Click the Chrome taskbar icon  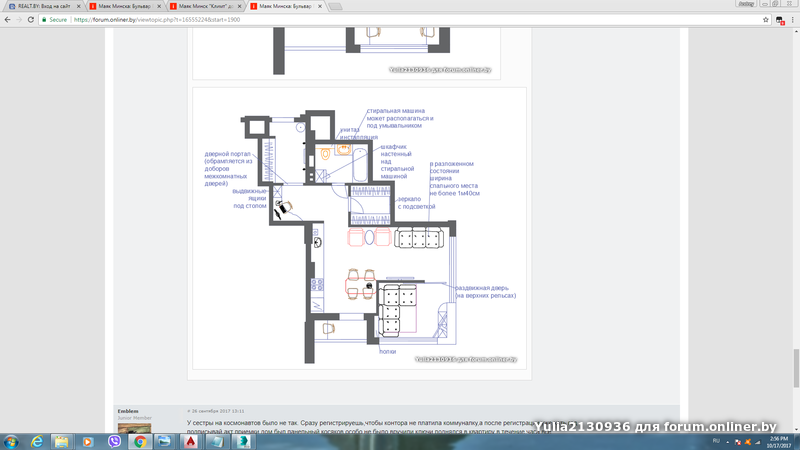click(x=140, y=442)
